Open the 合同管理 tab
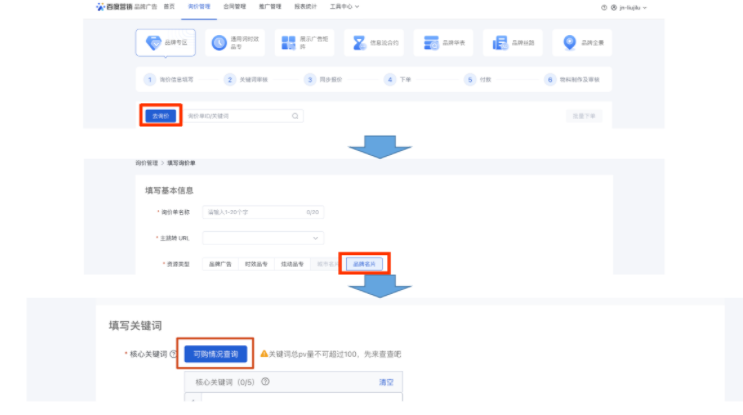Screen dimensions: 743x415 pyautogui.click(x=235, y=7)
